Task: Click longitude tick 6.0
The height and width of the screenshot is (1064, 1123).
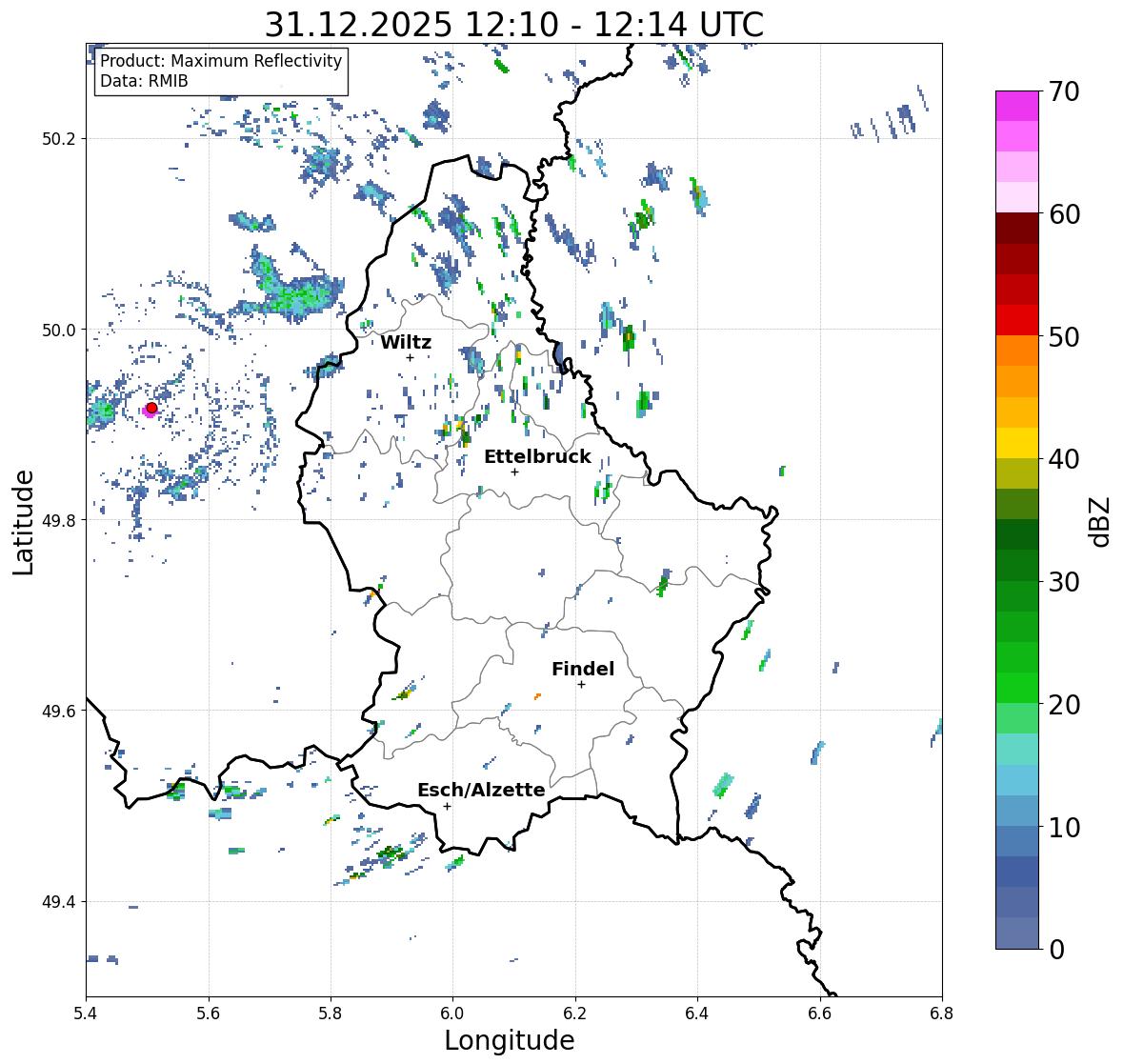Action: 452,1013
